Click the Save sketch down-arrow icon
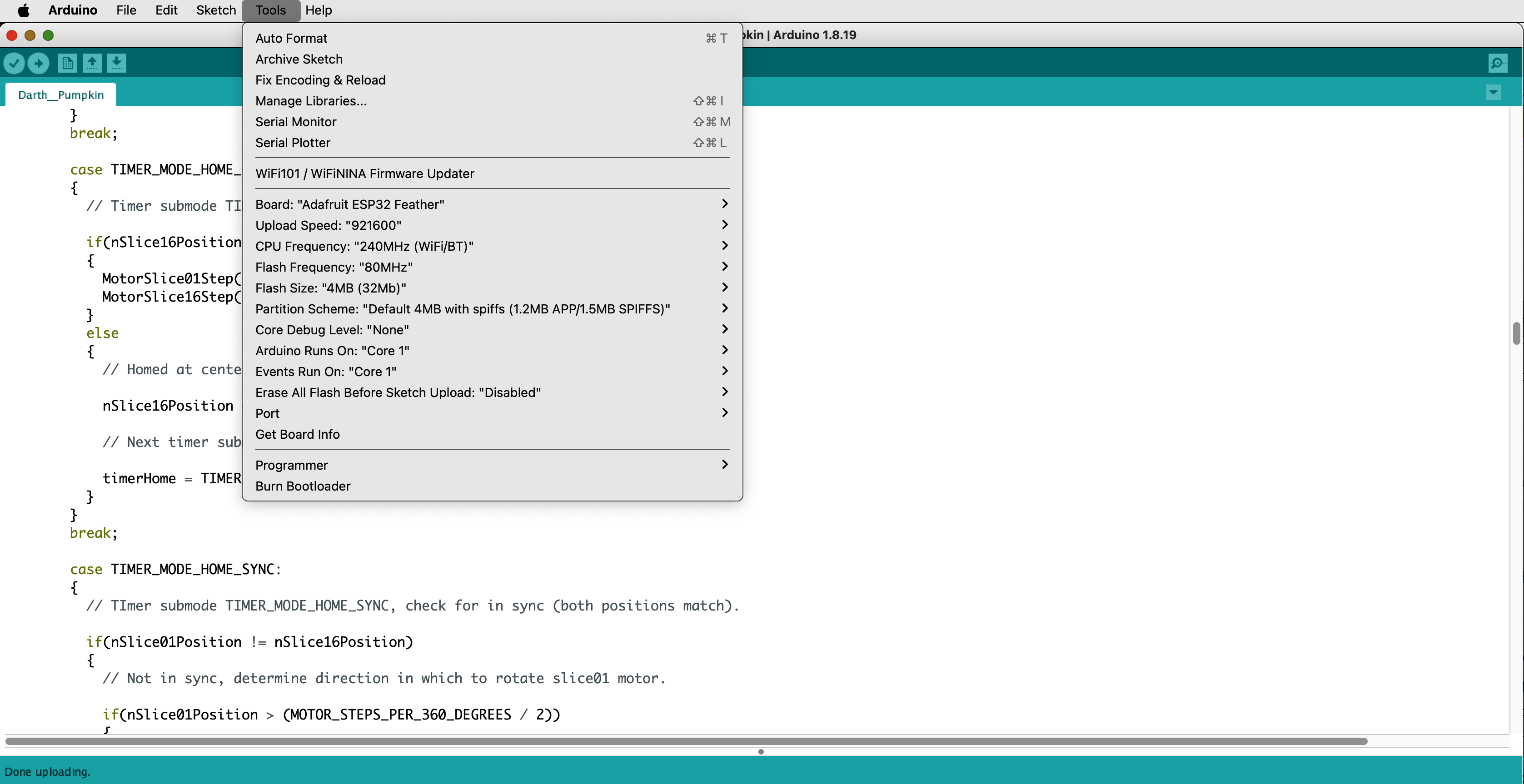The width and height of the screenshot is (1524, 784). click(x=116, y=63)
